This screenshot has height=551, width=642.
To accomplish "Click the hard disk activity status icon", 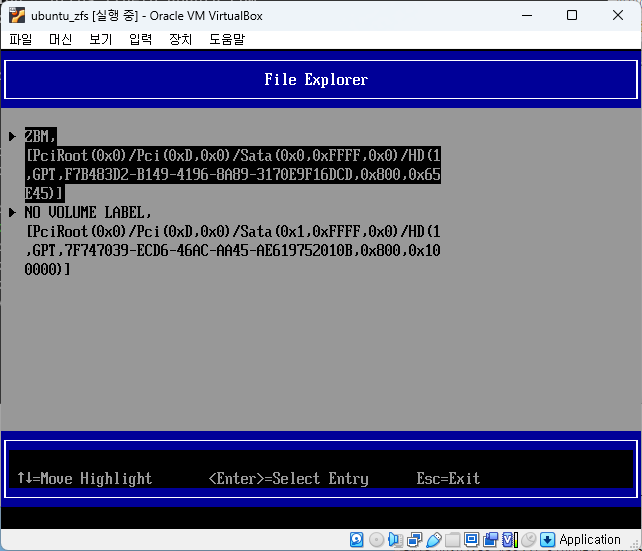I will coord(357,540).
